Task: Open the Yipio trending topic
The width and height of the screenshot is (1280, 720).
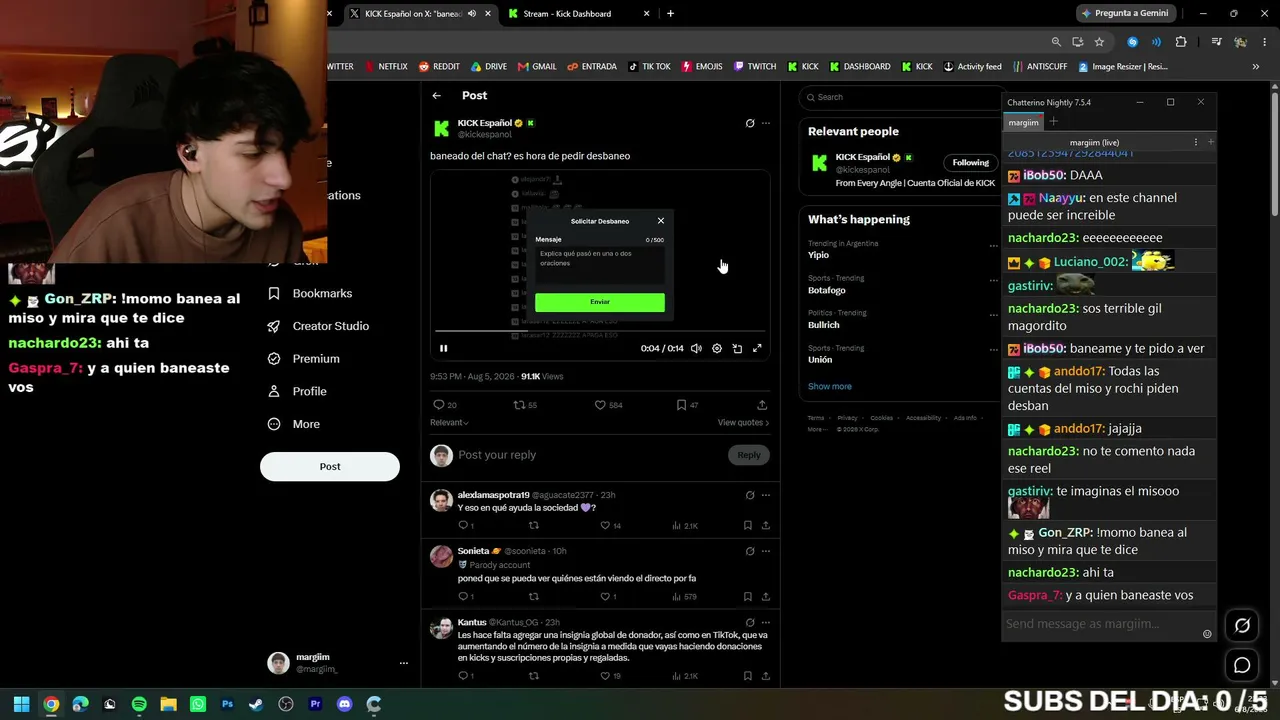Action: [x=818, y=255]
